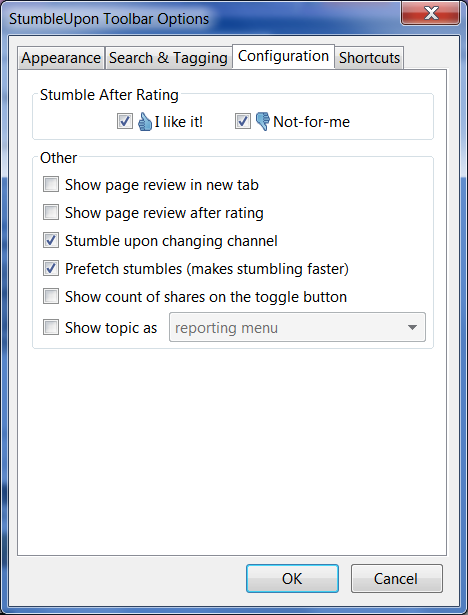Disable Prefetch stumbles option

point(51,268)
